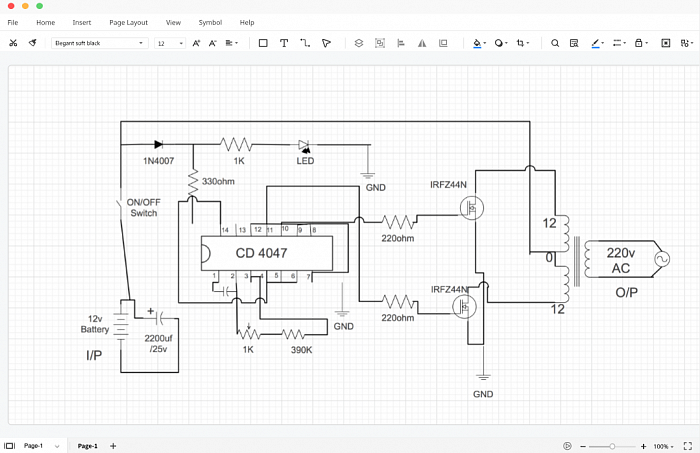The width and height of the screenshot is (700, 453).
Task: Switch to the Page-1 tab
Action: (x=88, y=445)
